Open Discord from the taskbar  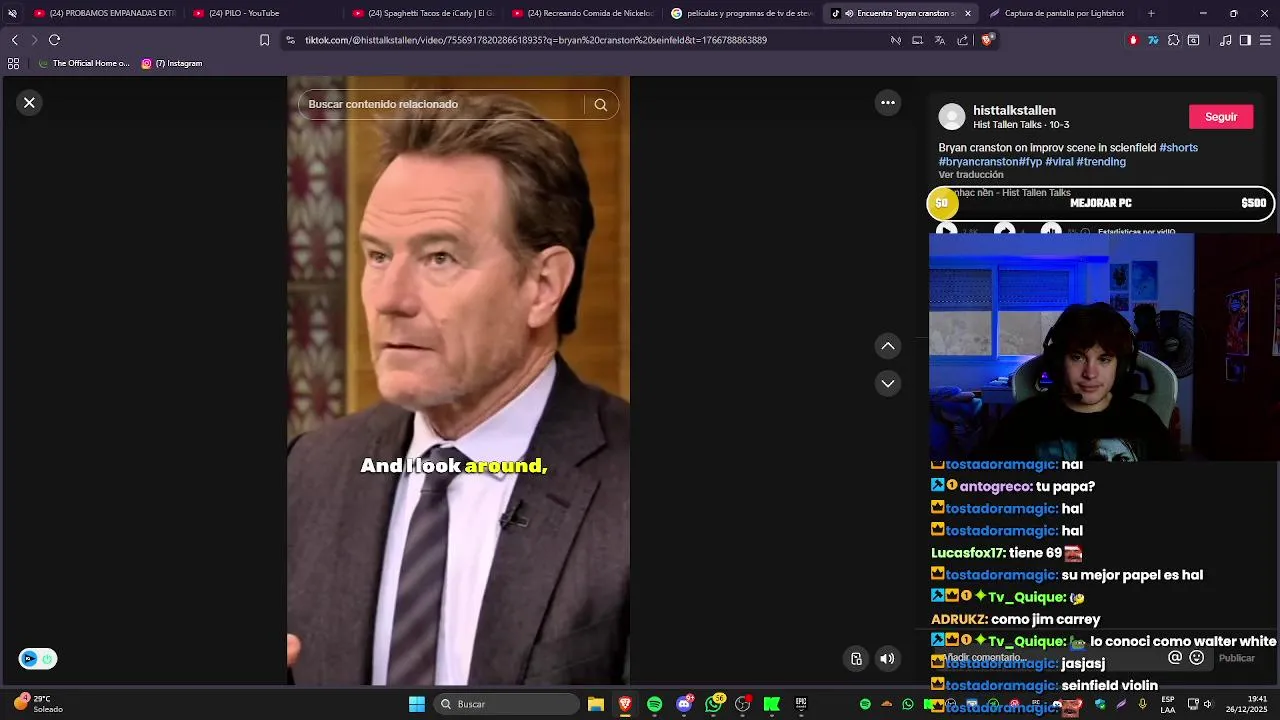coord(684,704)
